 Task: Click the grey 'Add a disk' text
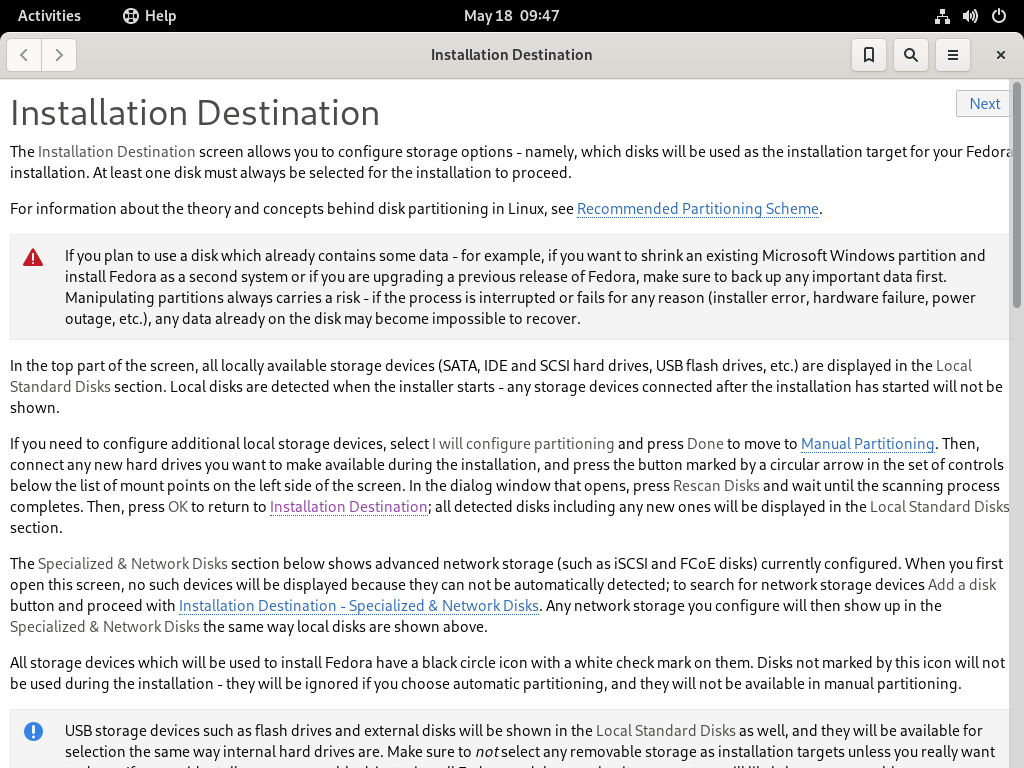[x=962, y=585]
